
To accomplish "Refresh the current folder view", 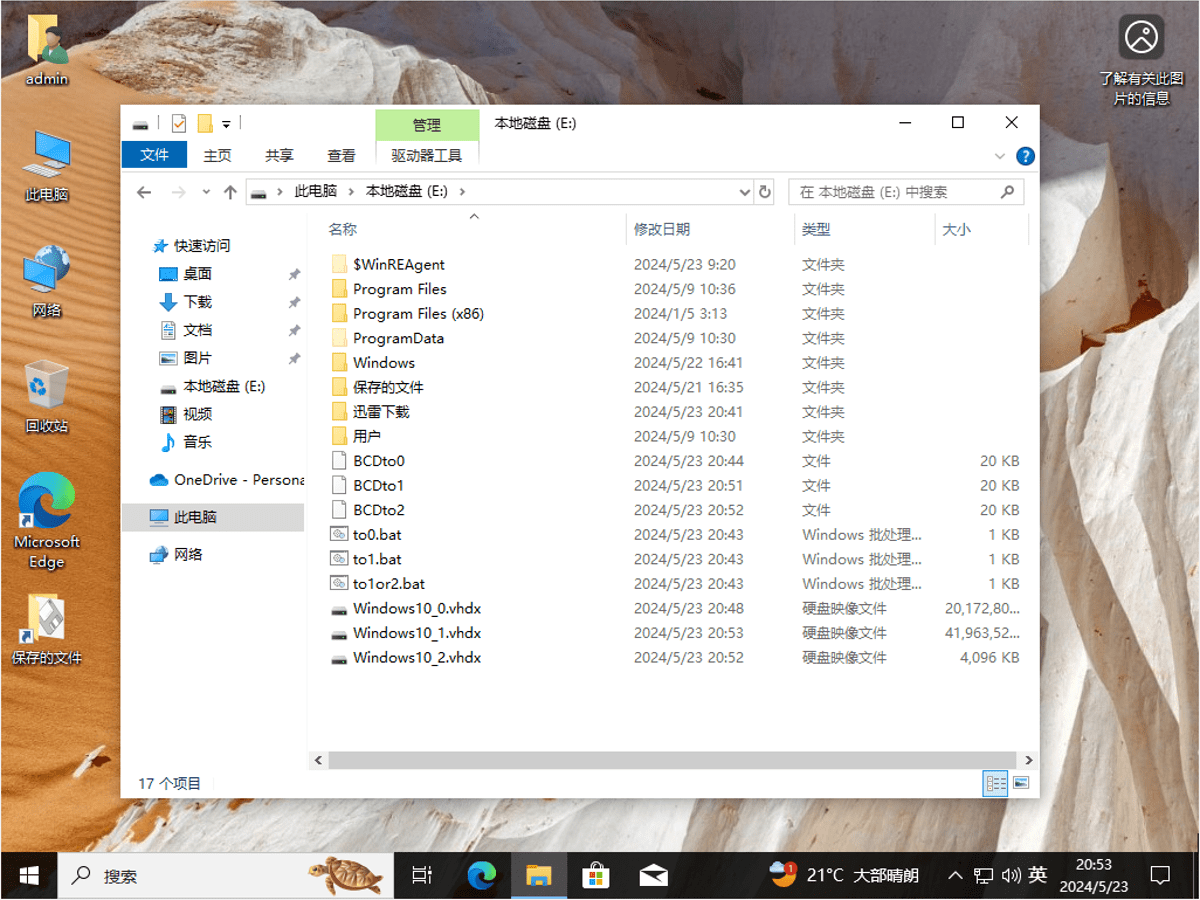I will click(764, 191).
